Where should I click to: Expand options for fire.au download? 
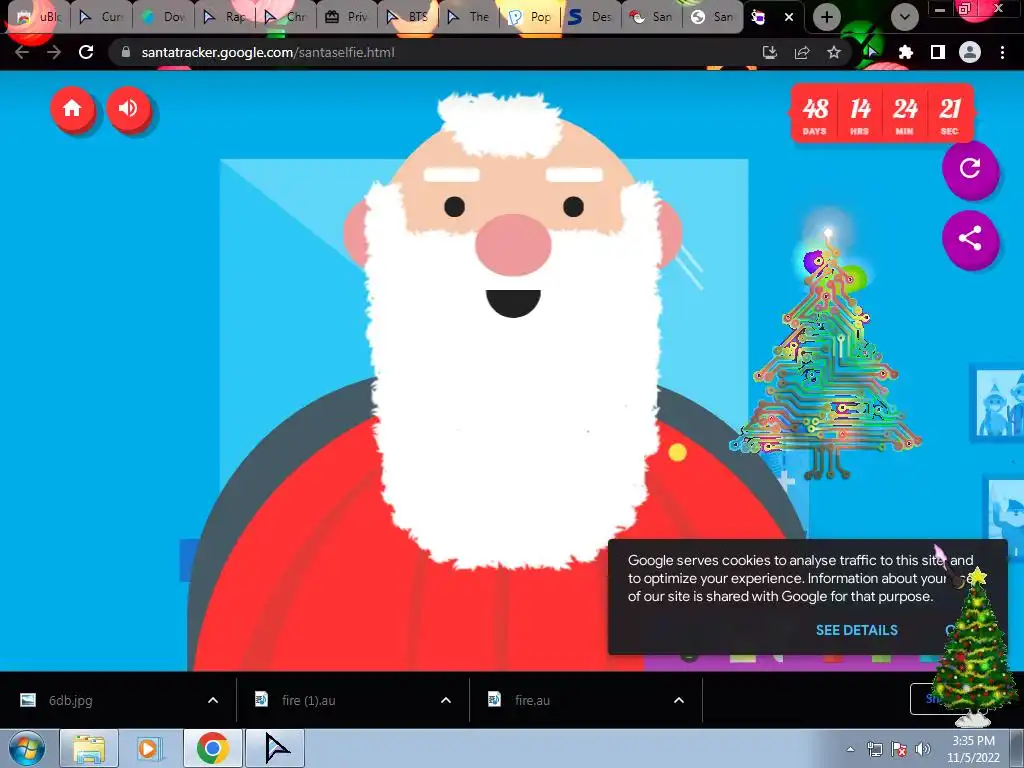(679, 700)
